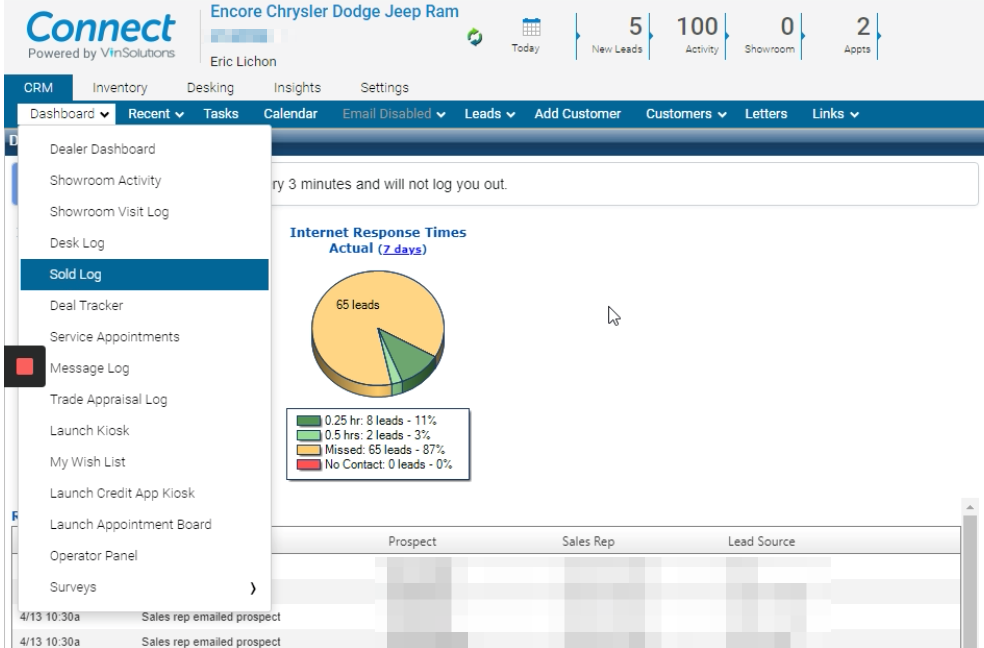This screenshot has height=648, width=984.
Task: Open Service Appointments from the menu
Action: (144, 337)
